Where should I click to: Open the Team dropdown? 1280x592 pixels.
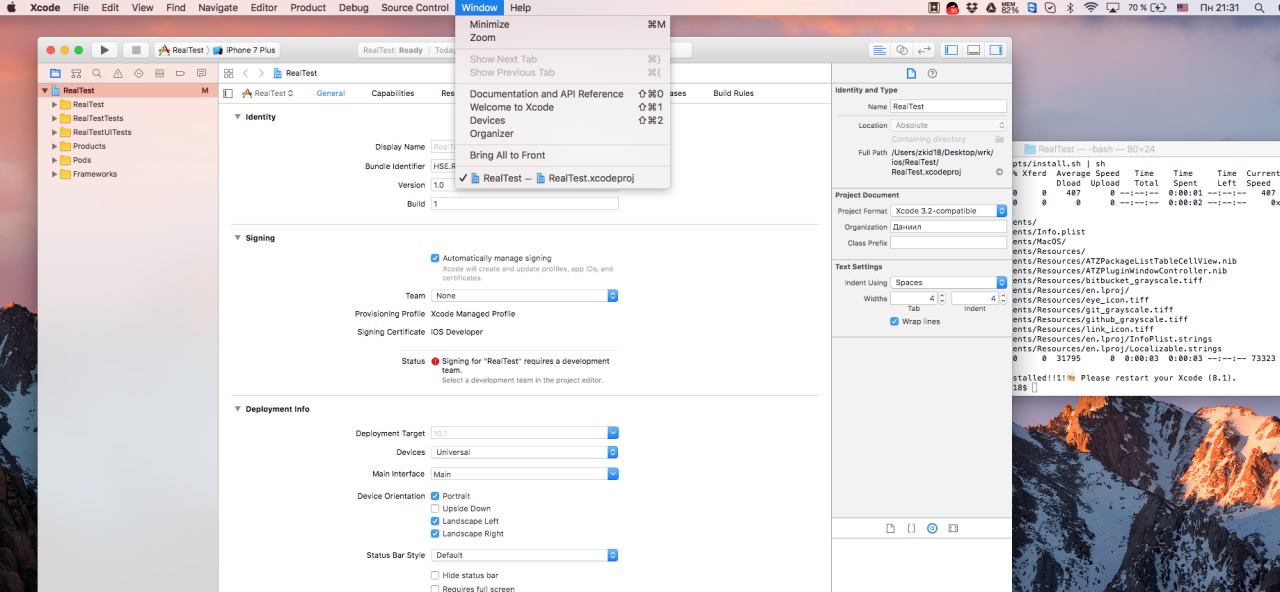click(524, 296)
